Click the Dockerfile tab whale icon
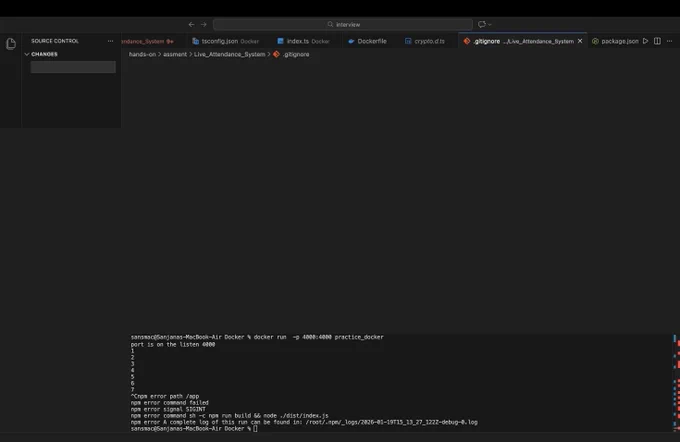 351,41
